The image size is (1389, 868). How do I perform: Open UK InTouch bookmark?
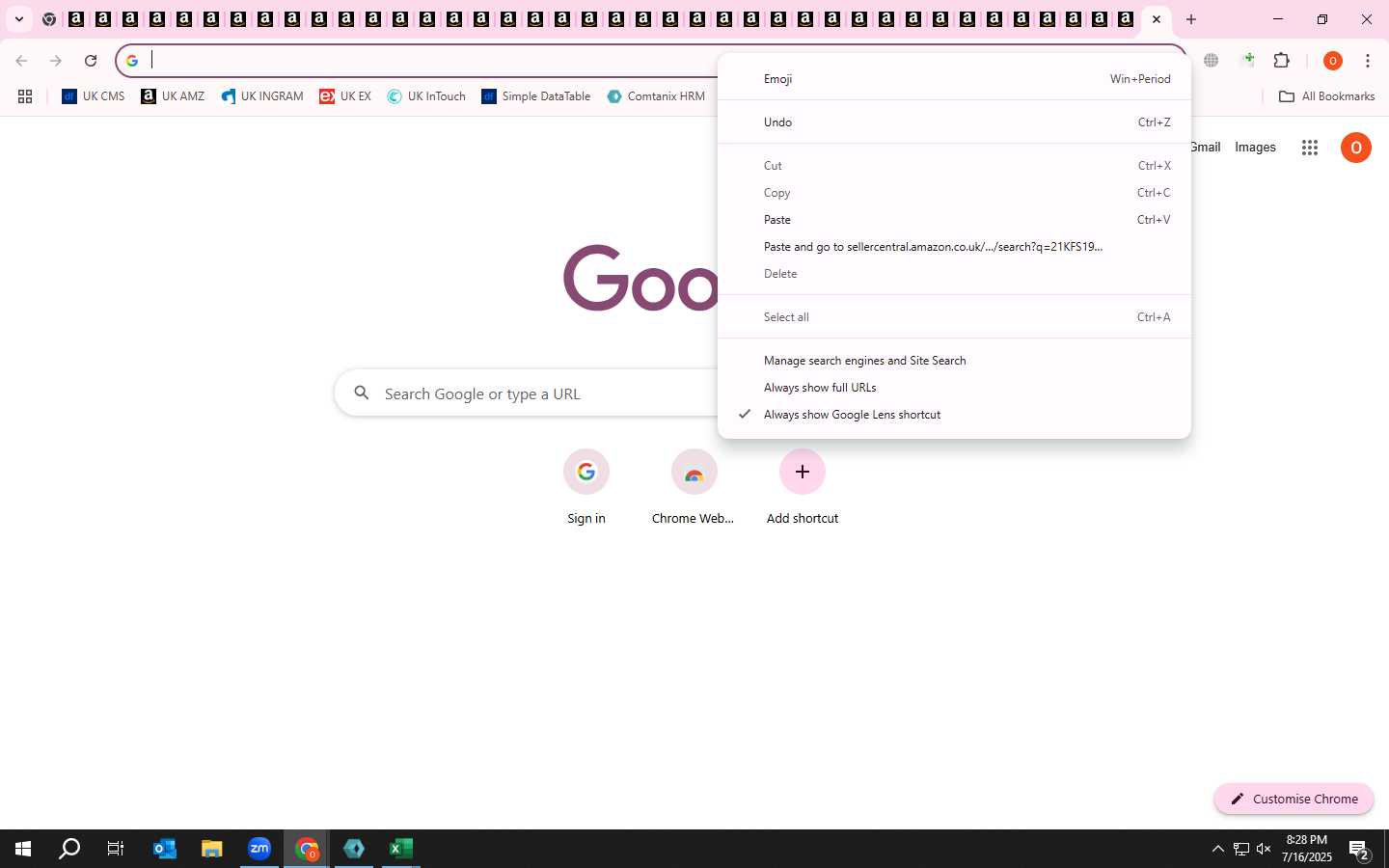tap(426, 96)
